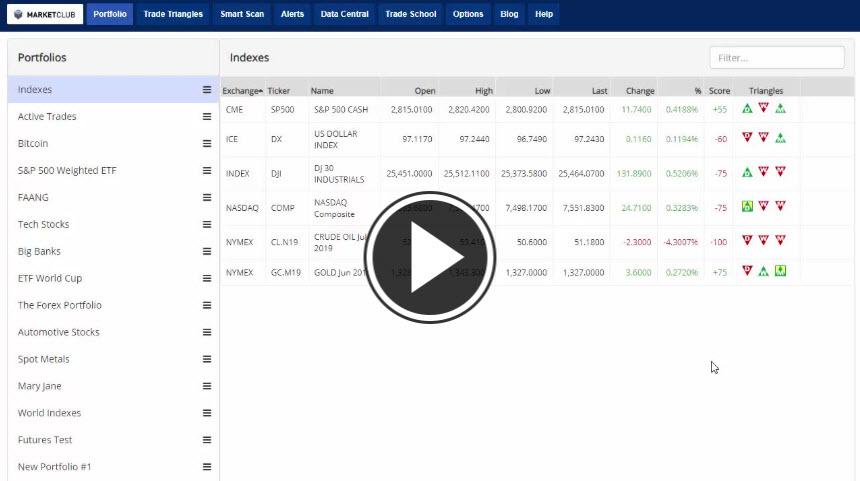Click first green triangle in DJI row

click(x=747, y=172)
